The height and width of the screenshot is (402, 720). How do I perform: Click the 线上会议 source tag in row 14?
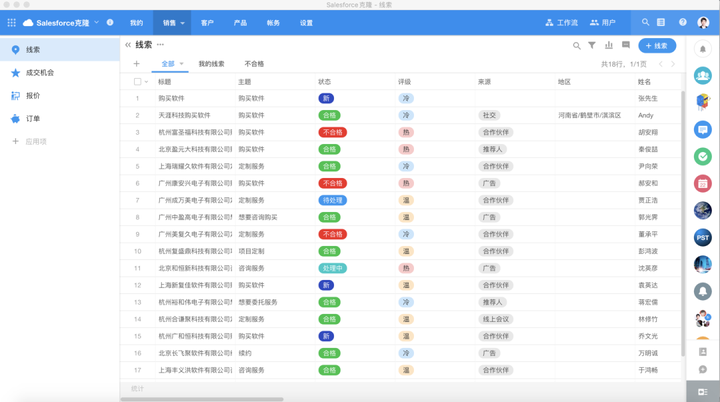tap(495, 319)
